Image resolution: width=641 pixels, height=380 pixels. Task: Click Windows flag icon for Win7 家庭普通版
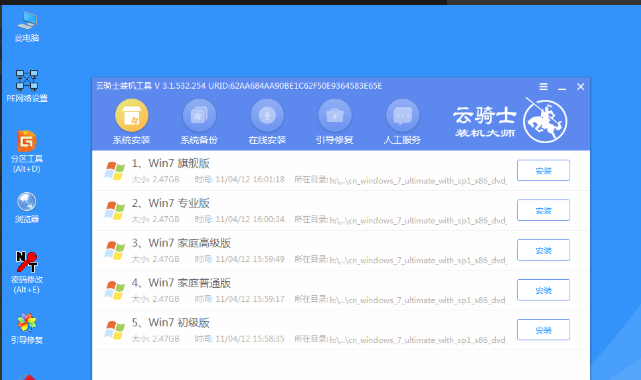tap(114, 290)
